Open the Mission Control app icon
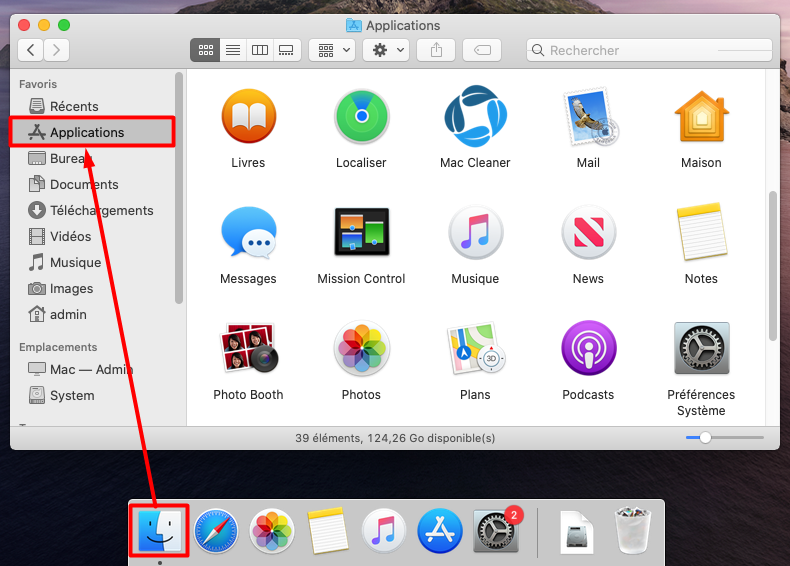 point(361,232)
